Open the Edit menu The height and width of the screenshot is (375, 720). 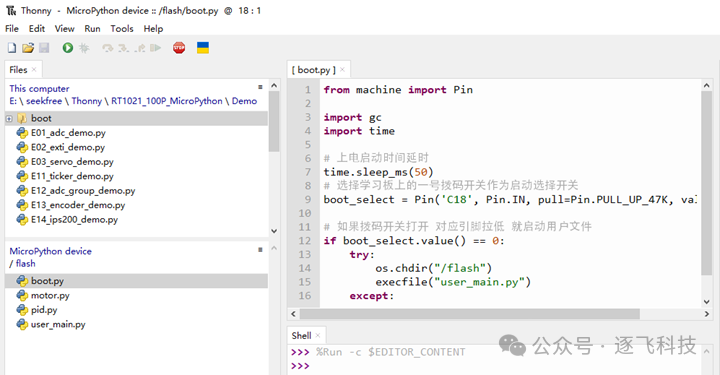[37, 28]
